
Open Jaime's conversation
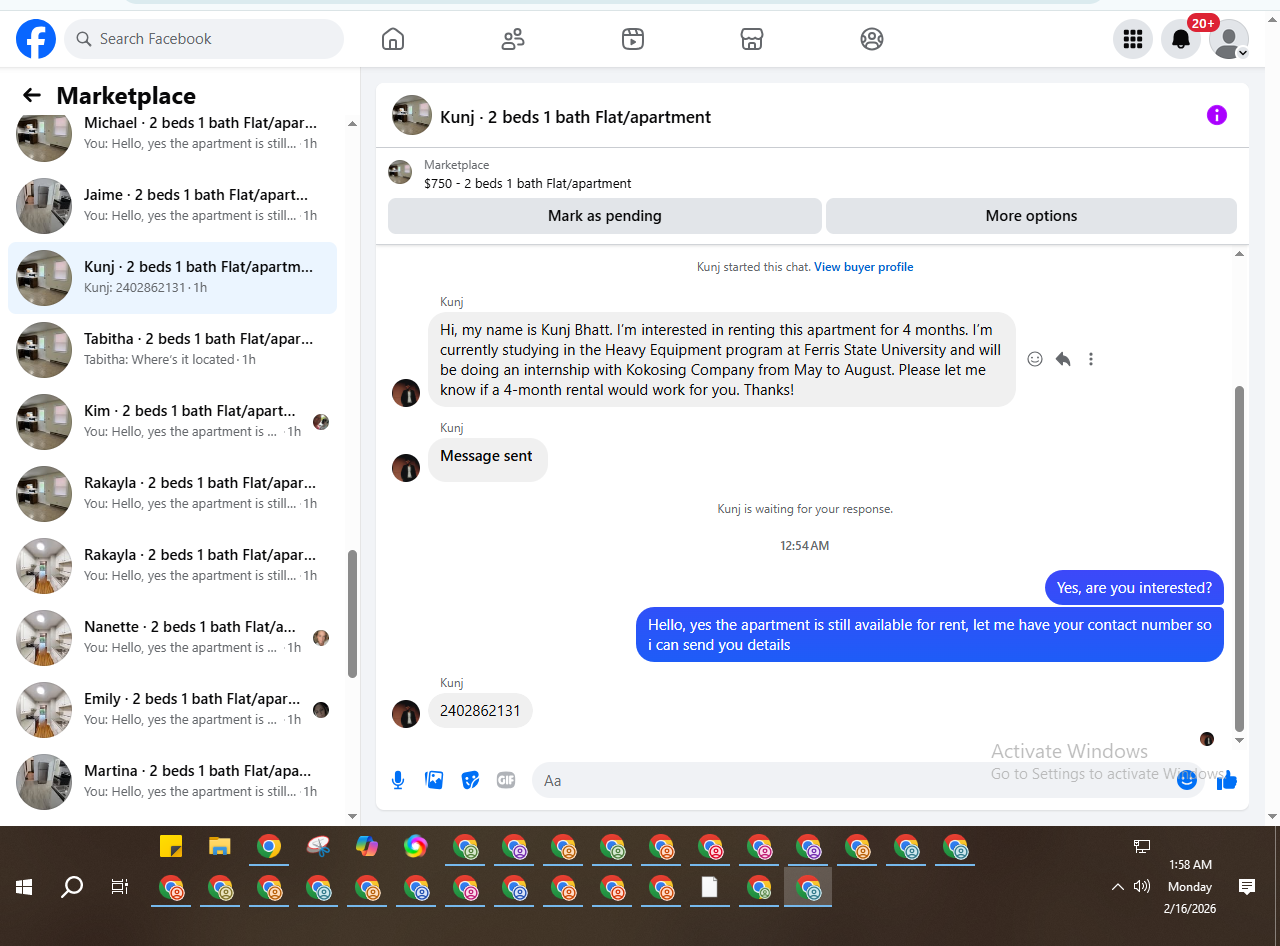[172, 206]
